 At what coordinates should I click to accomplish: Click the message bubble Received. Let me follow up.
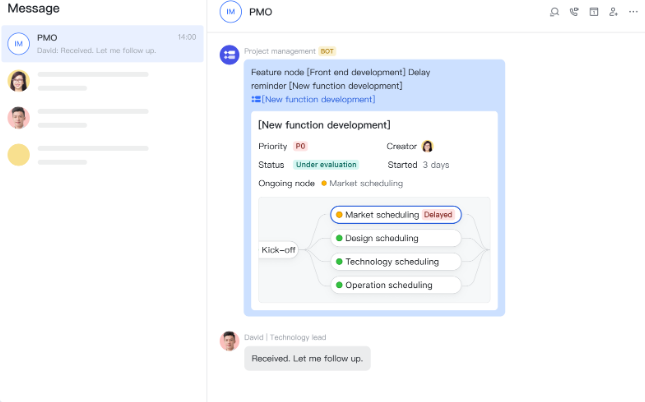click(307, 358)
